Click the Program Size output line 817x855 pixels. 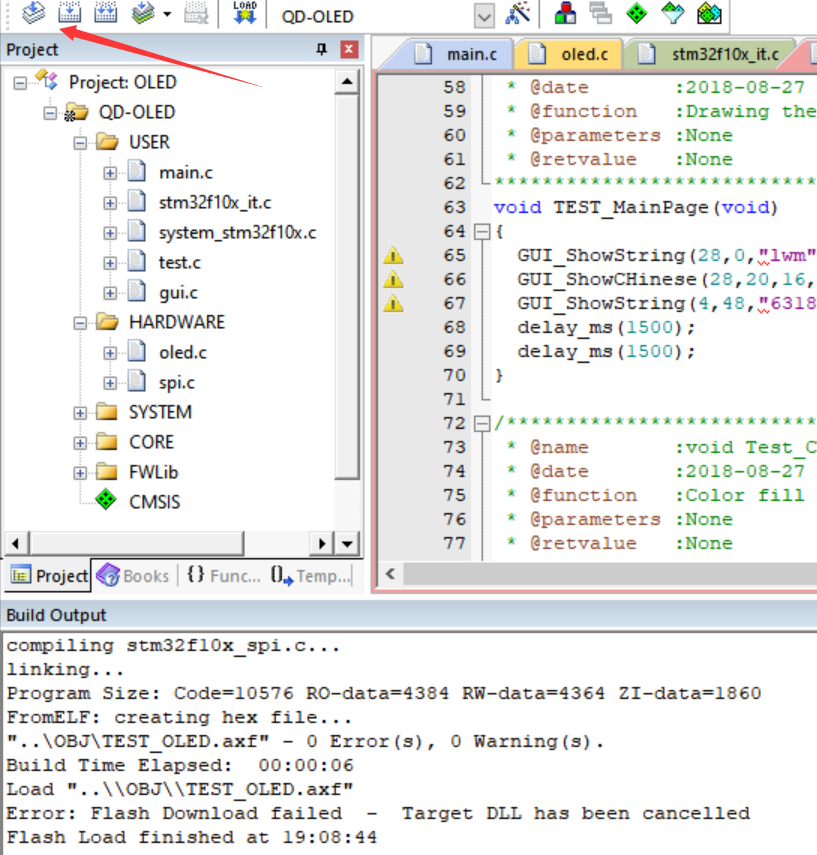click(384, 693)
